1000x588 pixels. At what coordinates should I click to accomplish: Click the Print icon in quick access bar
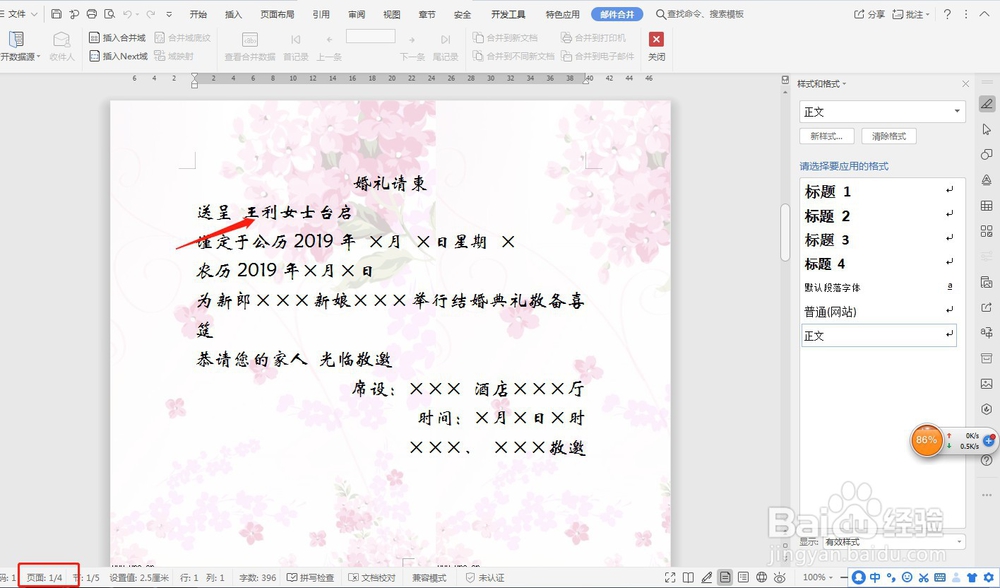(92, 14)
